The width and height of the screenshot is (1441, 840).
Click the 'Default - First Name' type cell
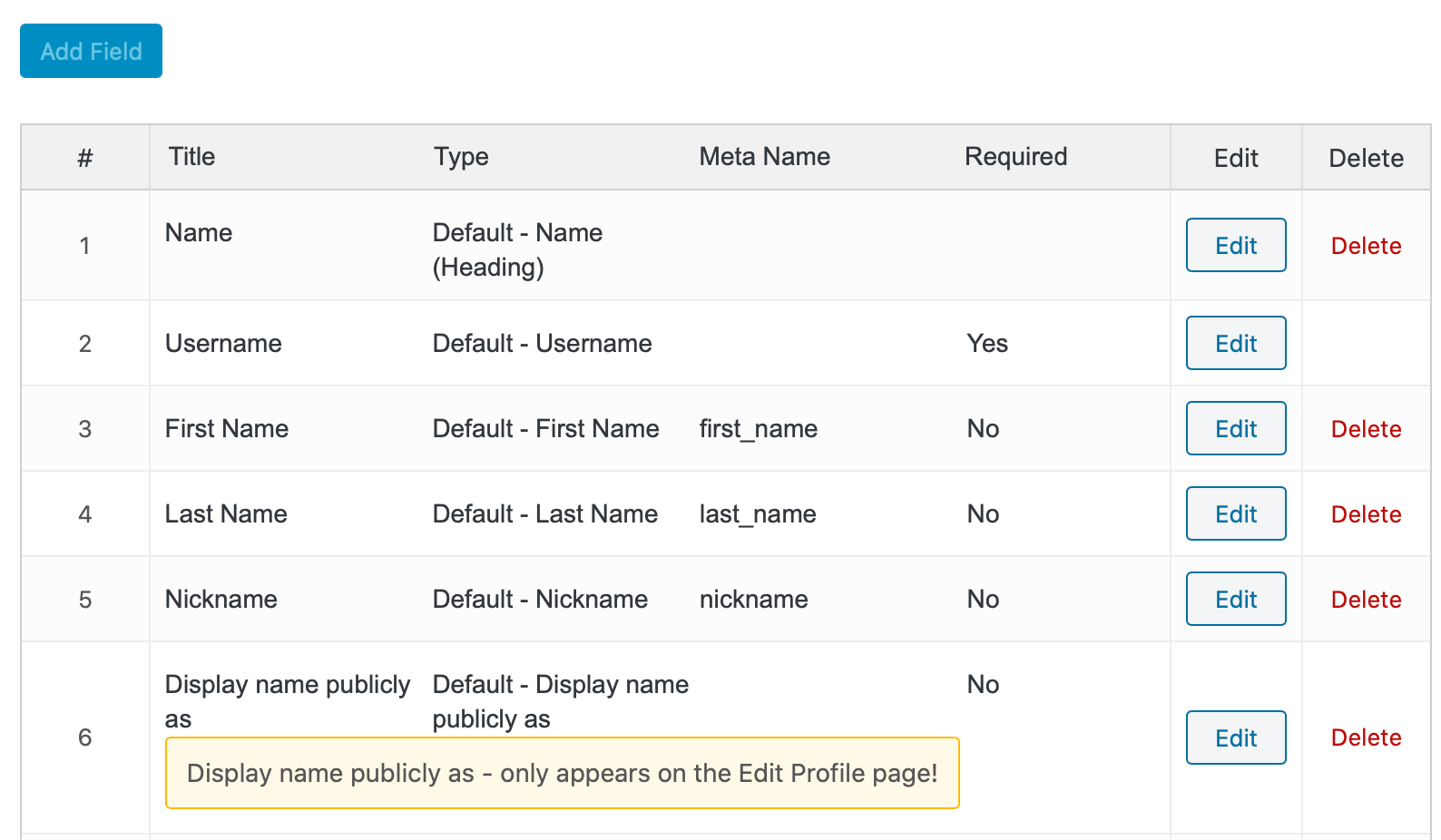tap(545, 428)
